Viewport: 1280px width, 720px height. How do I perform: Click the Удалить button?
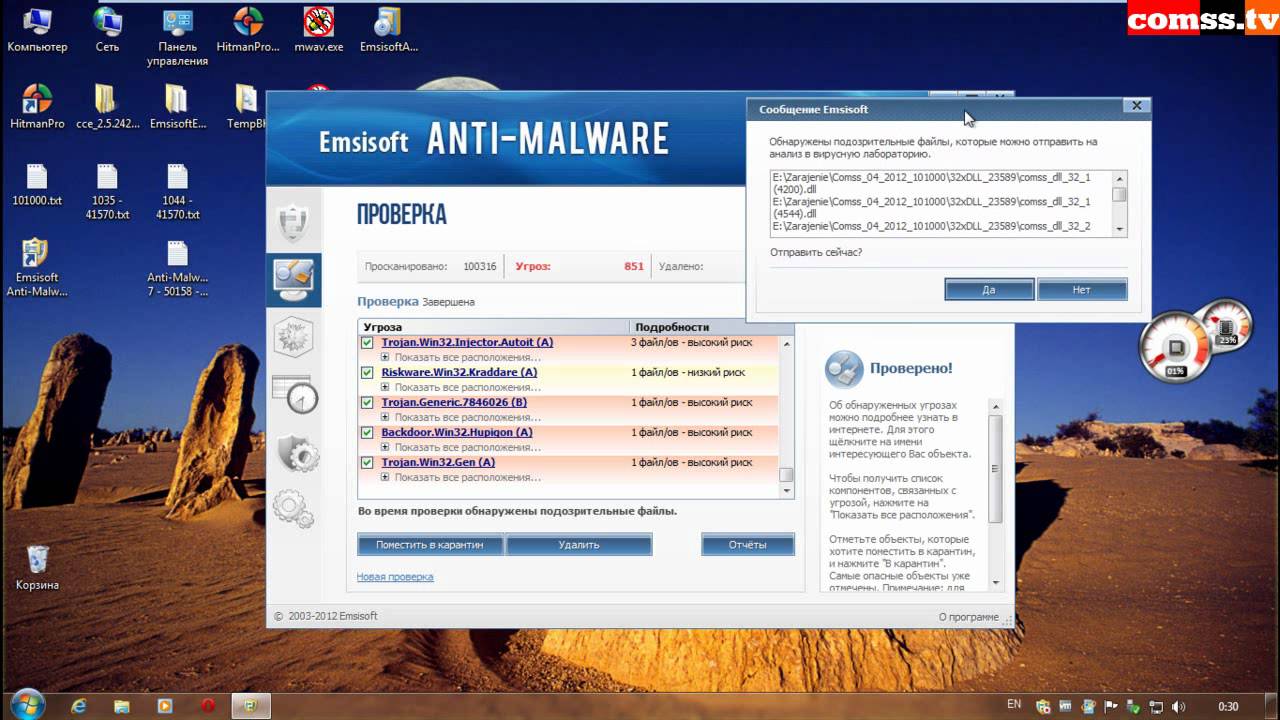(x=579, y=545)
